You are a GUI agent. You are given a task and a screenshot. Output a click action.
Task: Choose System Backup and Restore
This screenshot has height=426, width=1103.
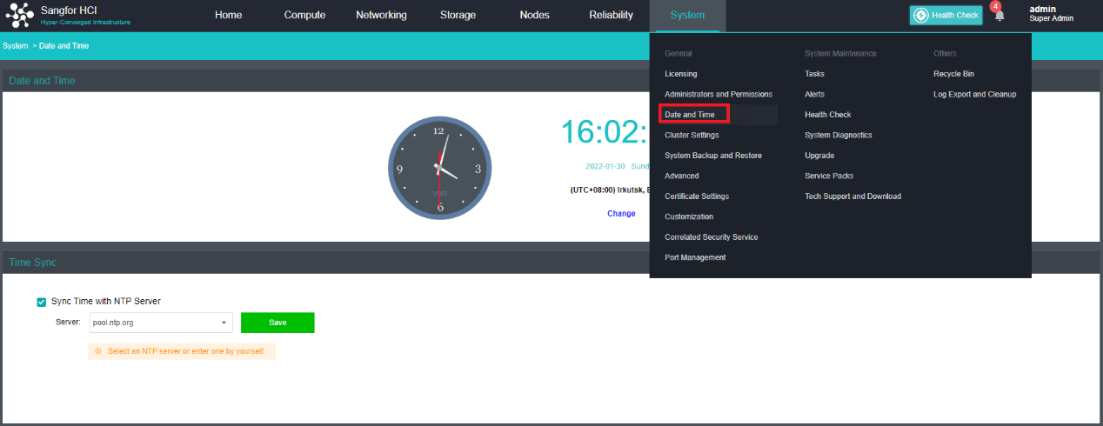click(x=713, y=155)
